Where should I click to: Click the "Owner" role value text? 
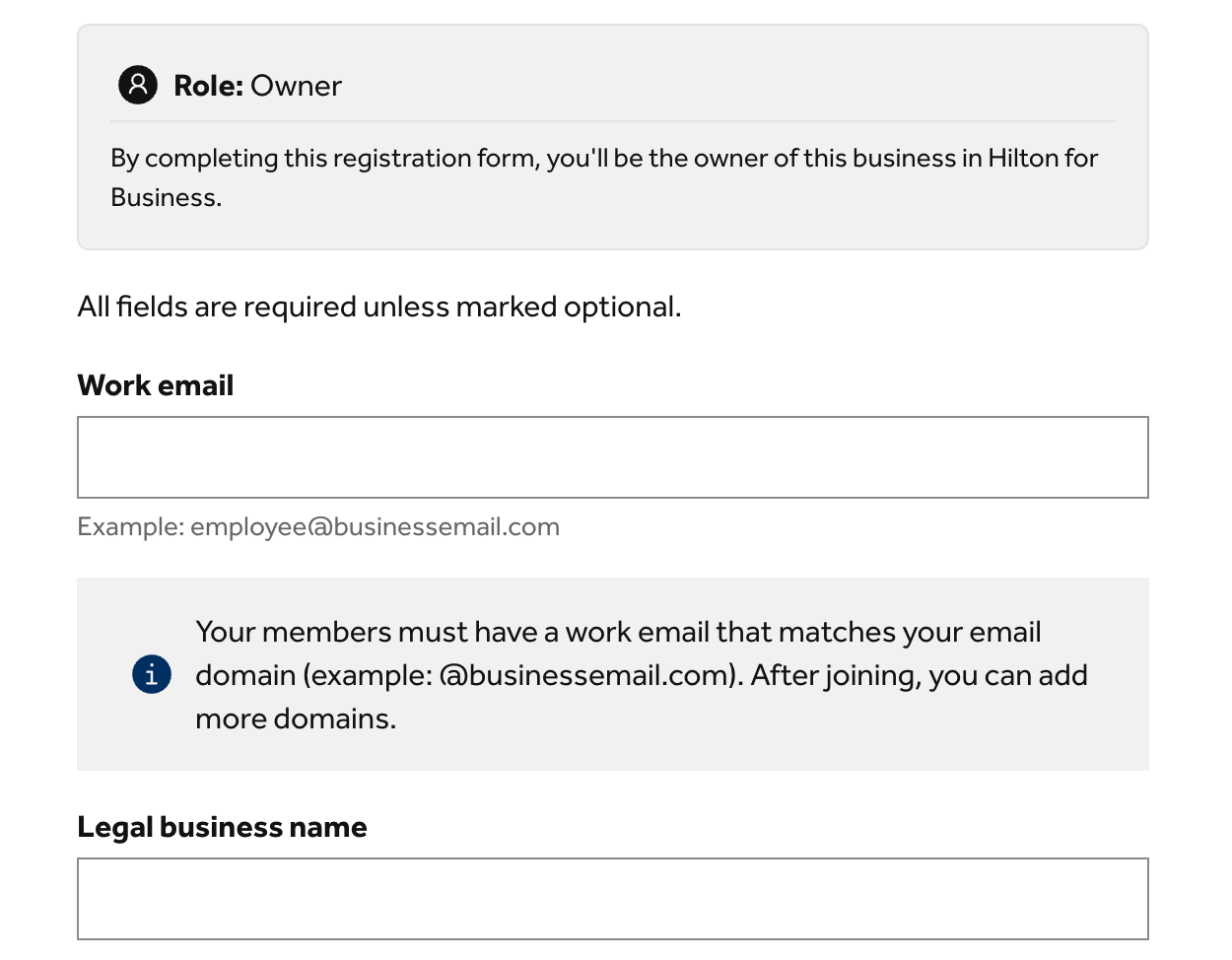tap(296, 86)
